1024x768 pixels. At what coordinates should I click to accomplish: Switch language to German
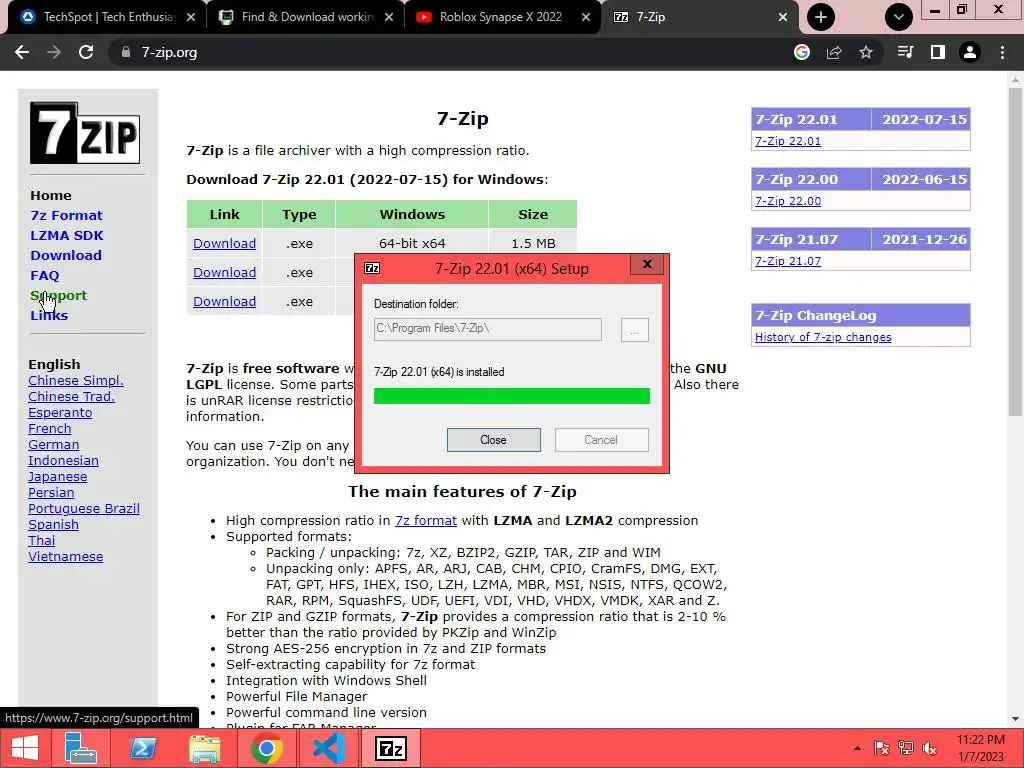click(x=54, y=445)
